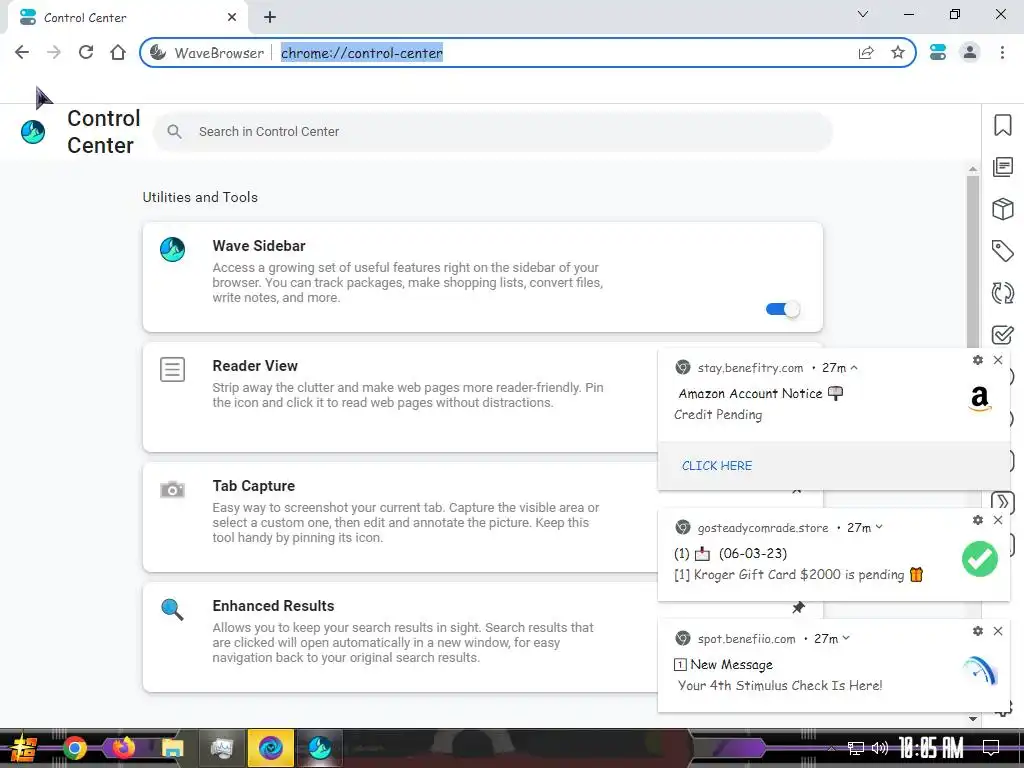Click the CLICK HERE notification link
This screenshot has width=1024, height=768.
(716, 466)
